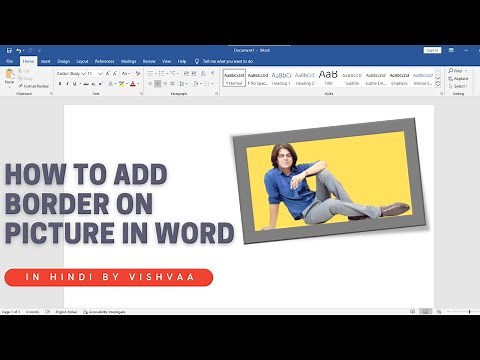
Task: Click the Multilevel List icon
Action: click(173, 73)
